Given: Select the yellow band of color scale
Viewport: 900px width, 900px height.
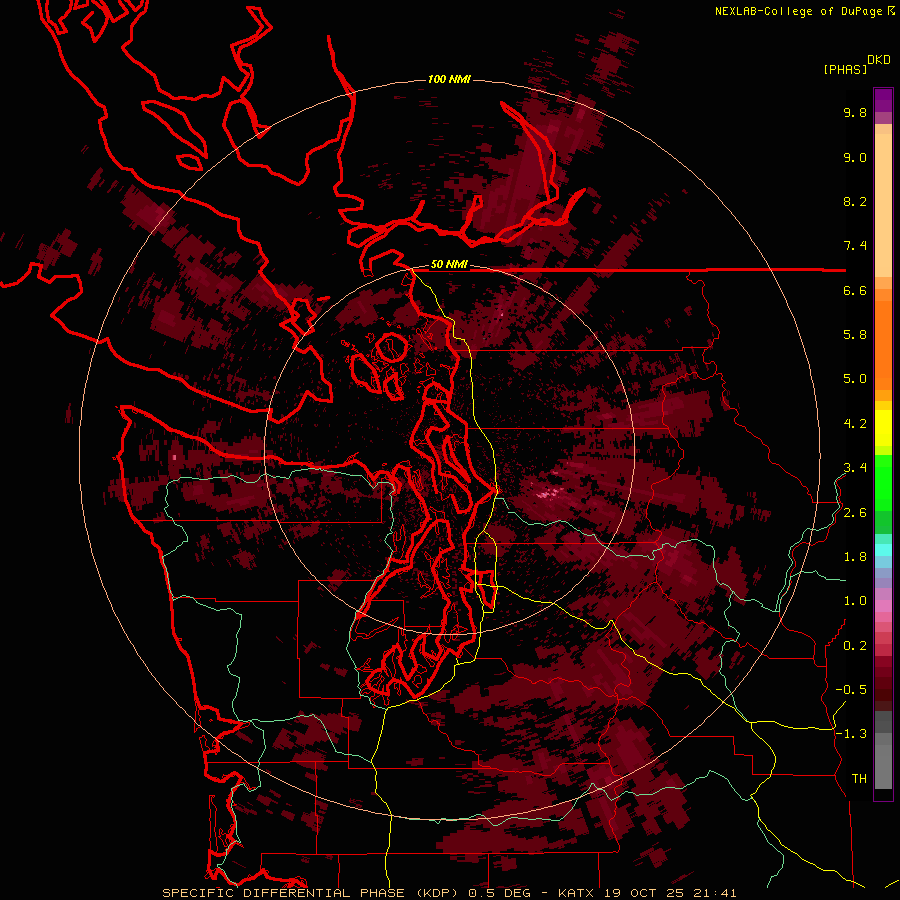Looking at the screenshot, I should click(883, 428).
